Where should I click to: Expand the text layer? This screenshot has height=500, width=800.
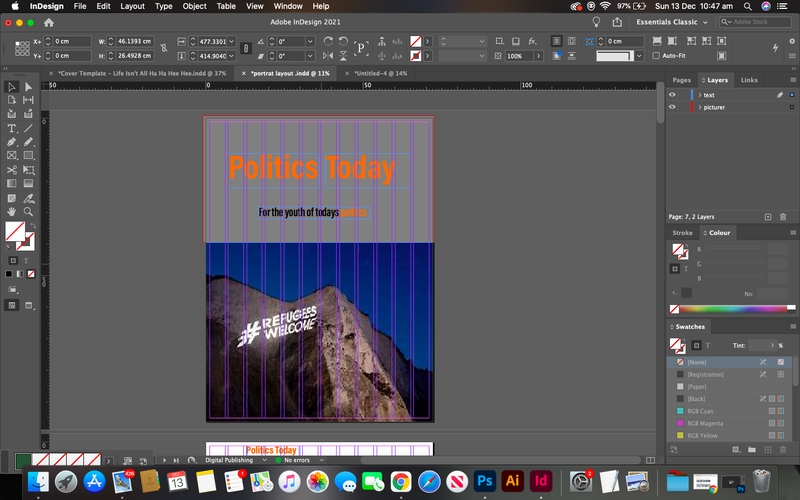[x=699, y=95]
